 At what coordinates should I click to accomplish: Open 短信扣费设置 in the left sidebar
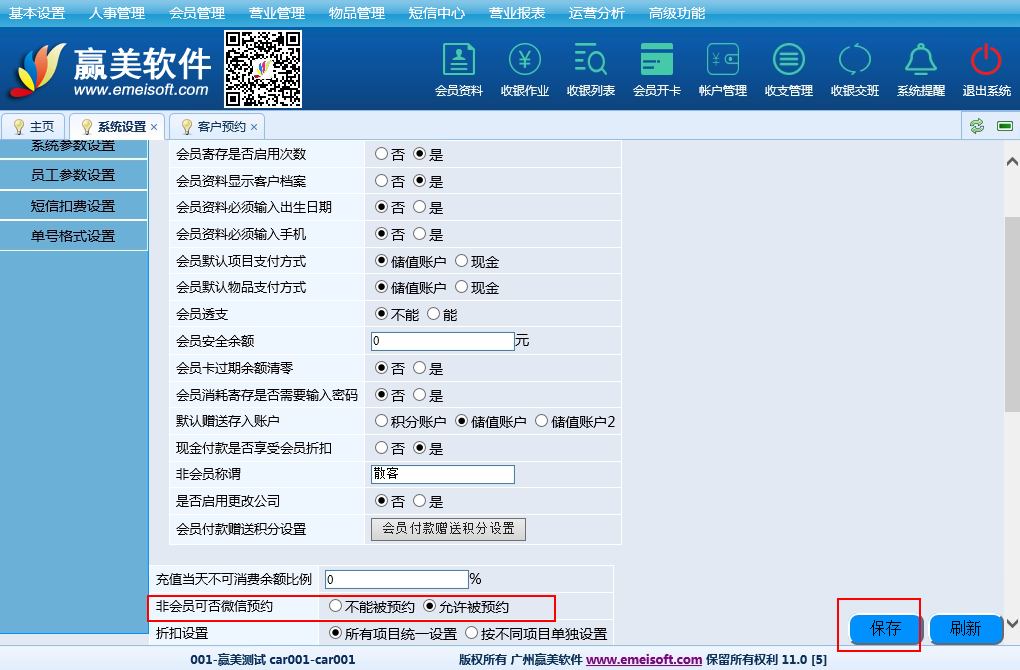click(x=73, y=206)
